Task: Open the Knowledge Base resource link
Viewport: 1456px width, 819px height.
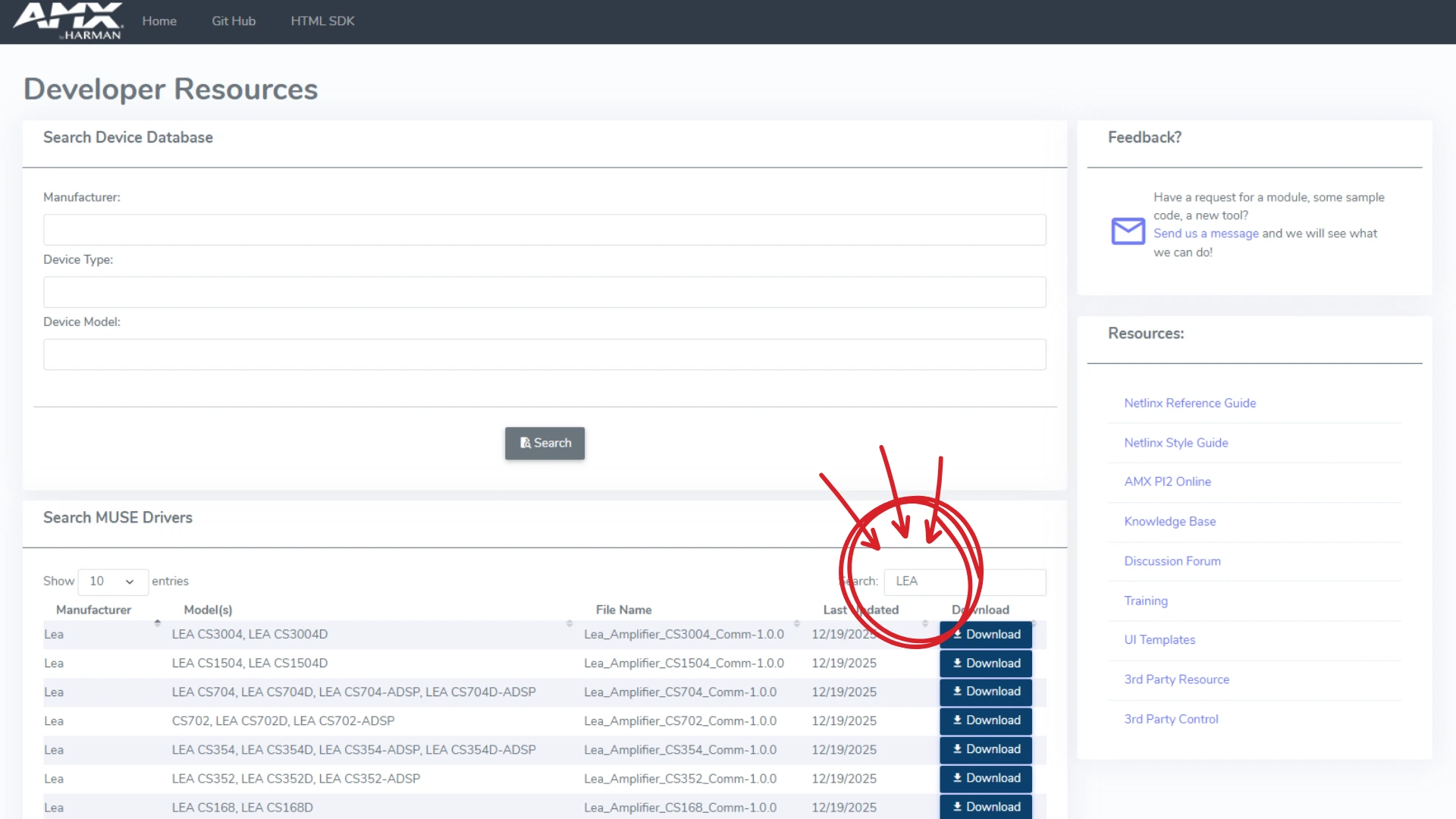Action: (x=1169, y=522)
